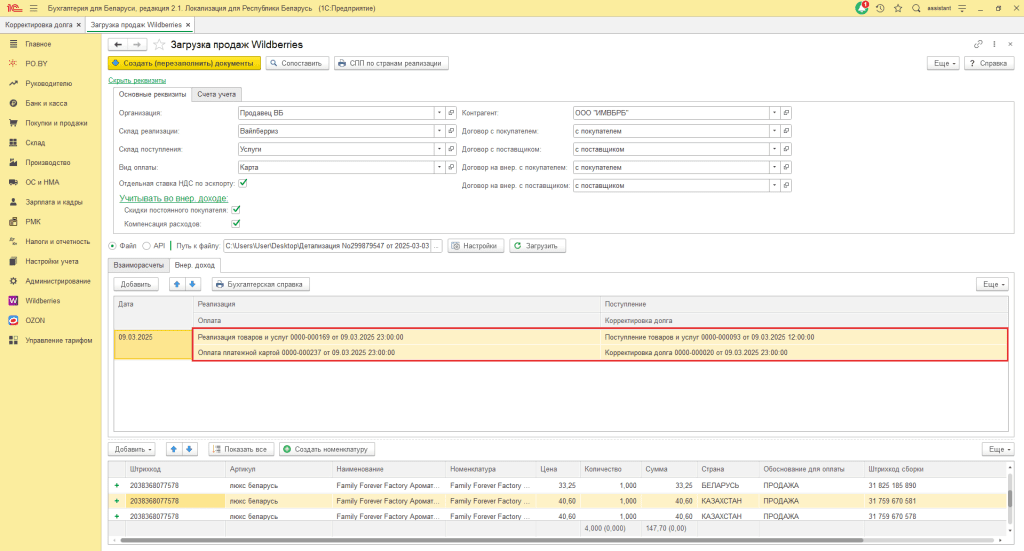Viewport: 1024px width, 551px height.
Task: Open РМК sidebar section
Action: click(33, 222)
